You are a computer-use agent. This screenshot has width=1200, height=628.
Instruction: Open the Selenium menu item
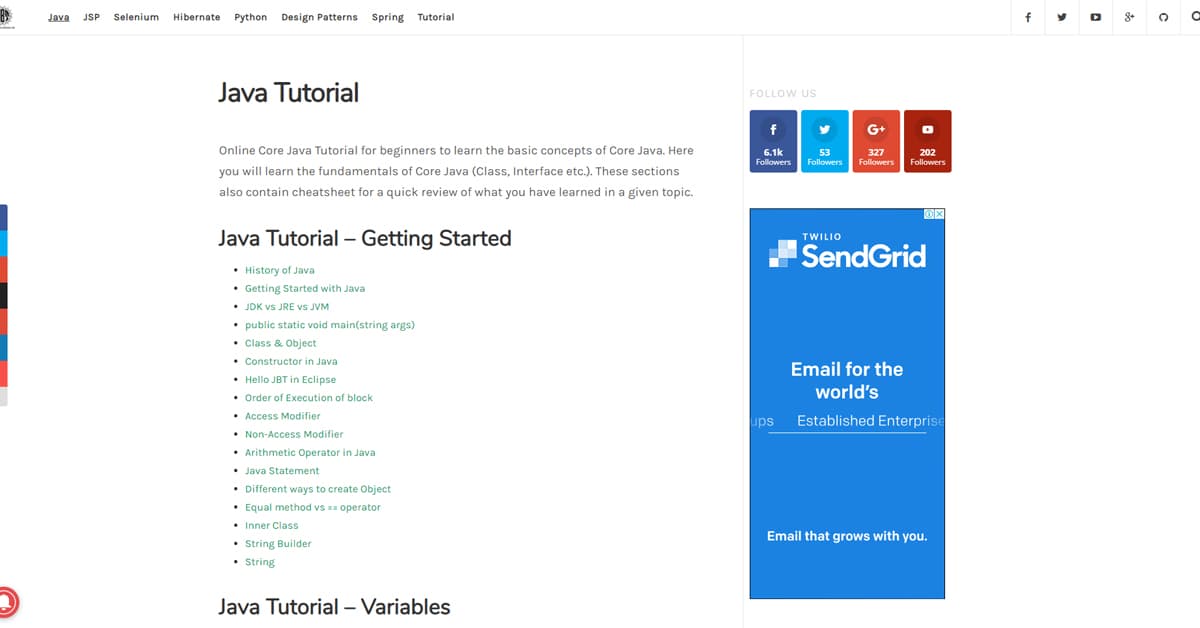coord(136,17)
